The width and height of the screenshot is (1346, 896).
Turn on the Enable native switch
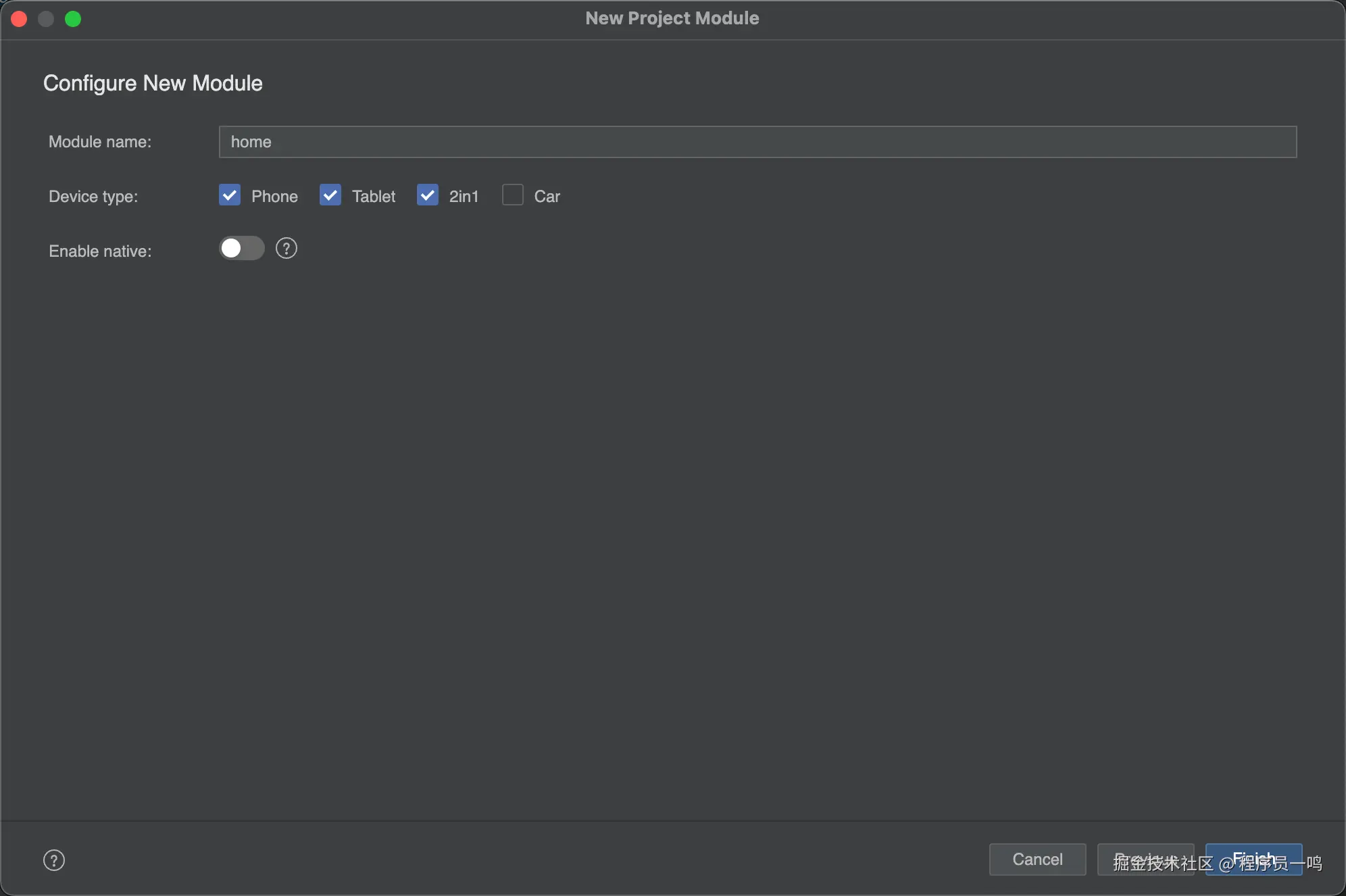coord(241,249)
